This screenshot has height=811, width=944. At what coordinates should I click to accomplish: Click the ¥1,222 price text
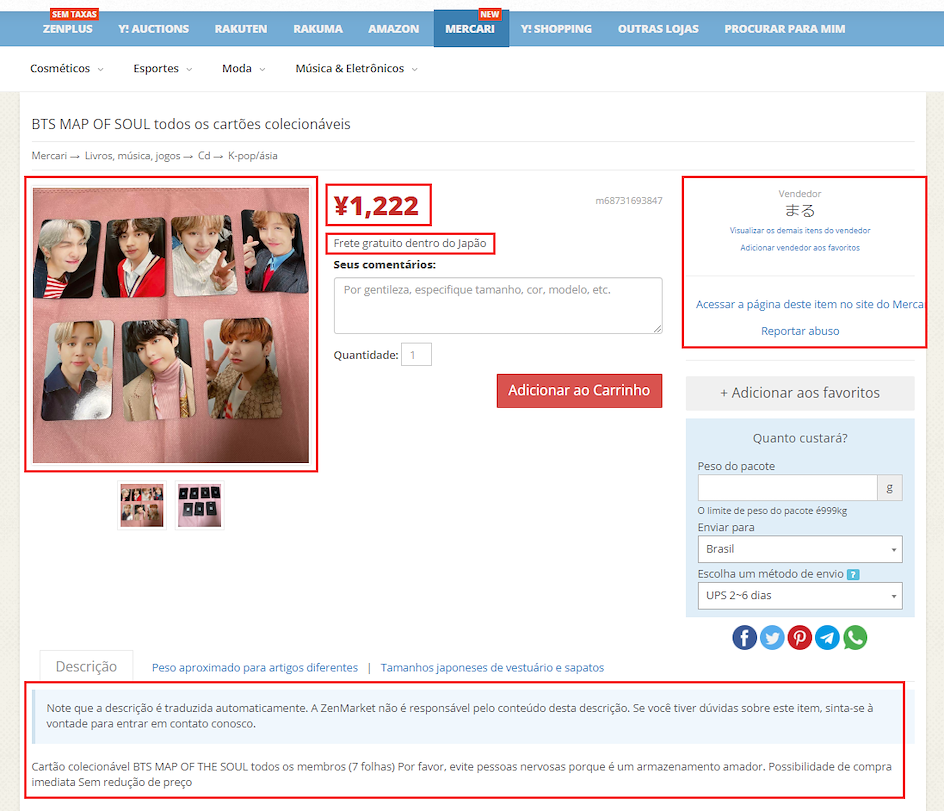[x=377, y=206]
